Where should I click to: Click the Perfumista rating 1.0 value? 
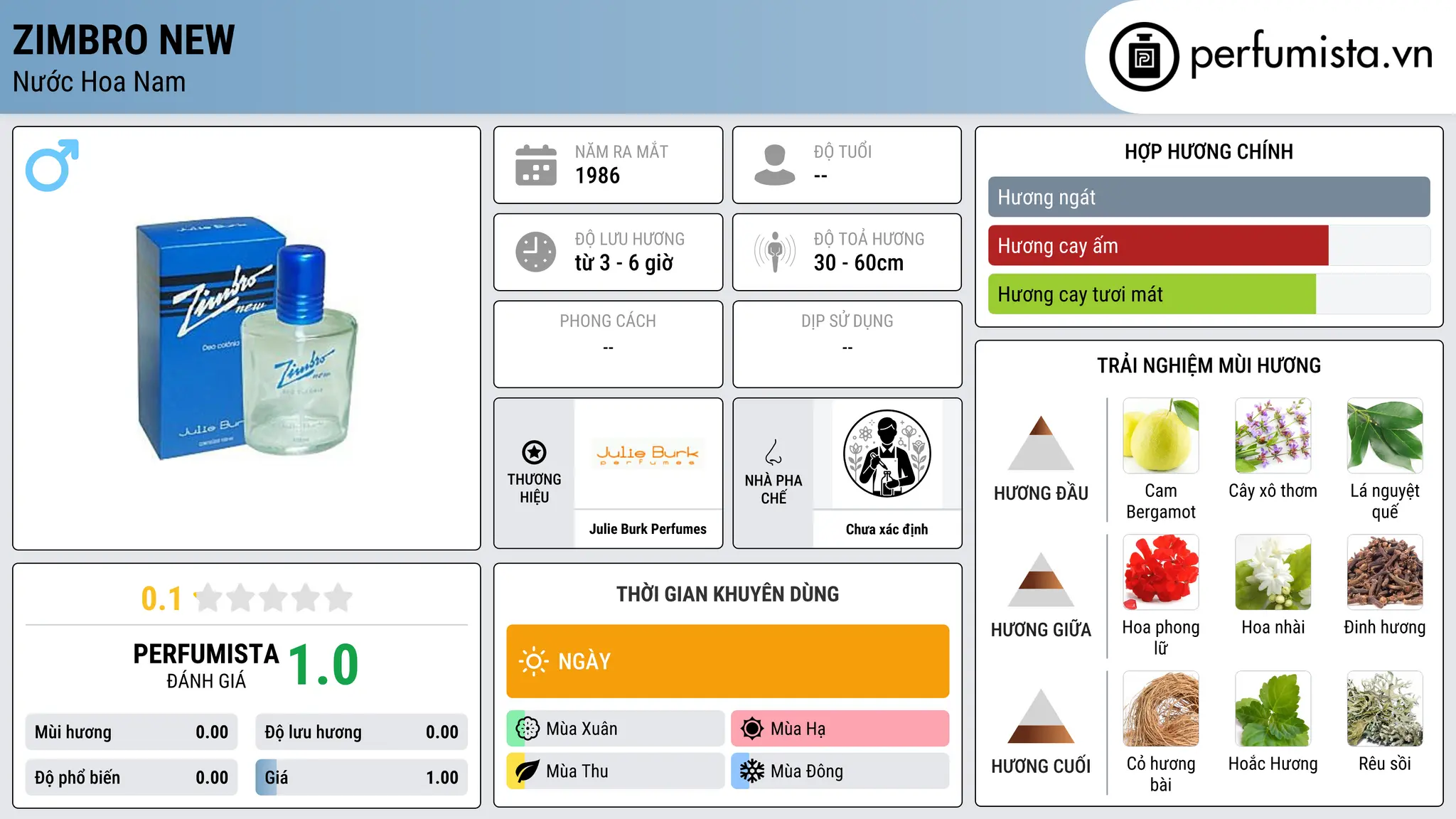coord(324,665)
